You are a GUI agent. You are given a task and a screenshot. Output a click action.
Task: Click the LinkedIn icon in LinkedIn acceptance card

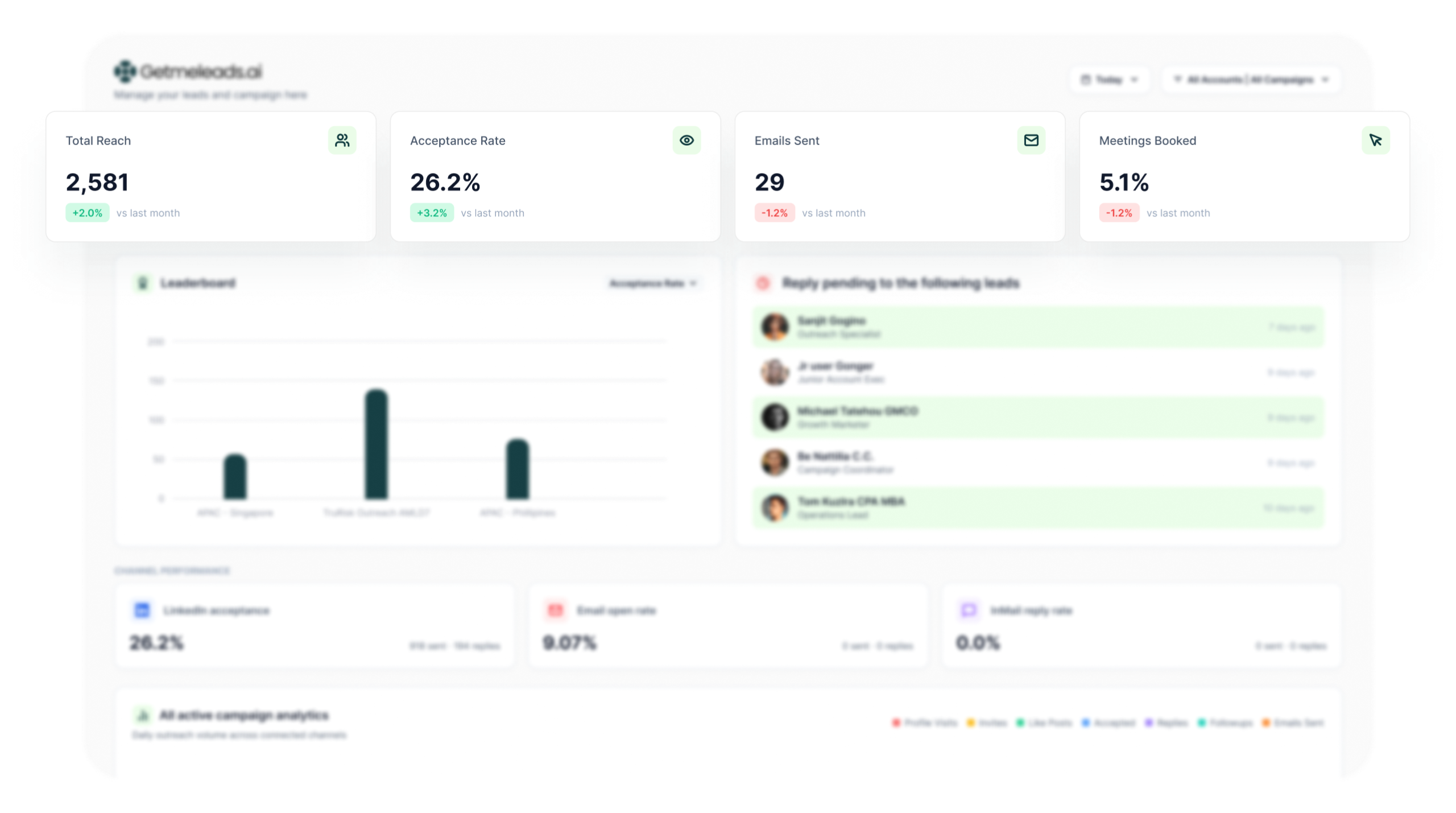[x=142, y=610]
